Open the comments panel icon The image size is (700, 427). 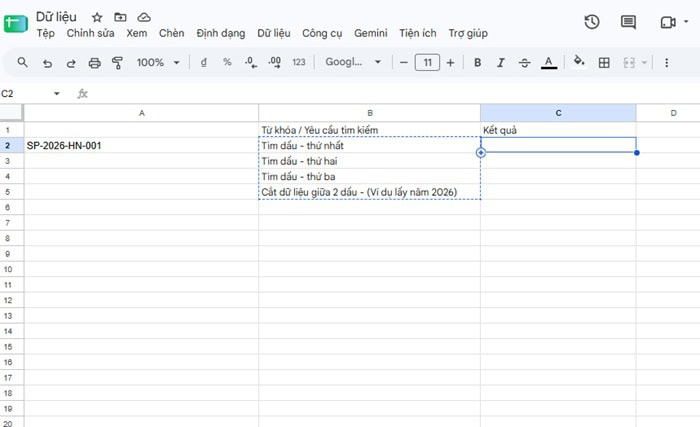pyautogui.click(x=628, y=22)
